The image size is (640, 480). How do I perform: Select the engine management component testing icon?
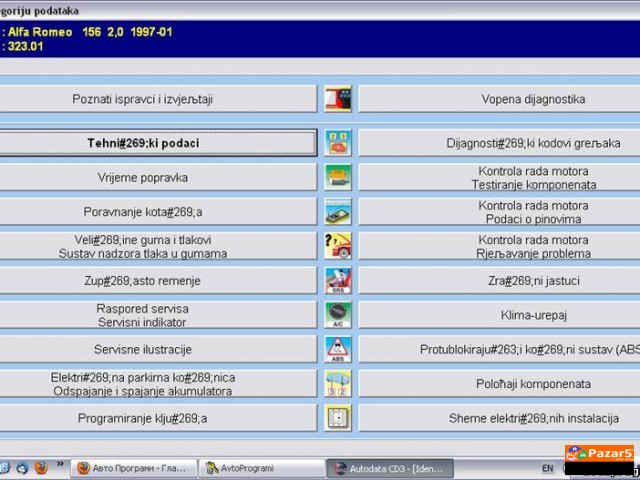point(338,177)
